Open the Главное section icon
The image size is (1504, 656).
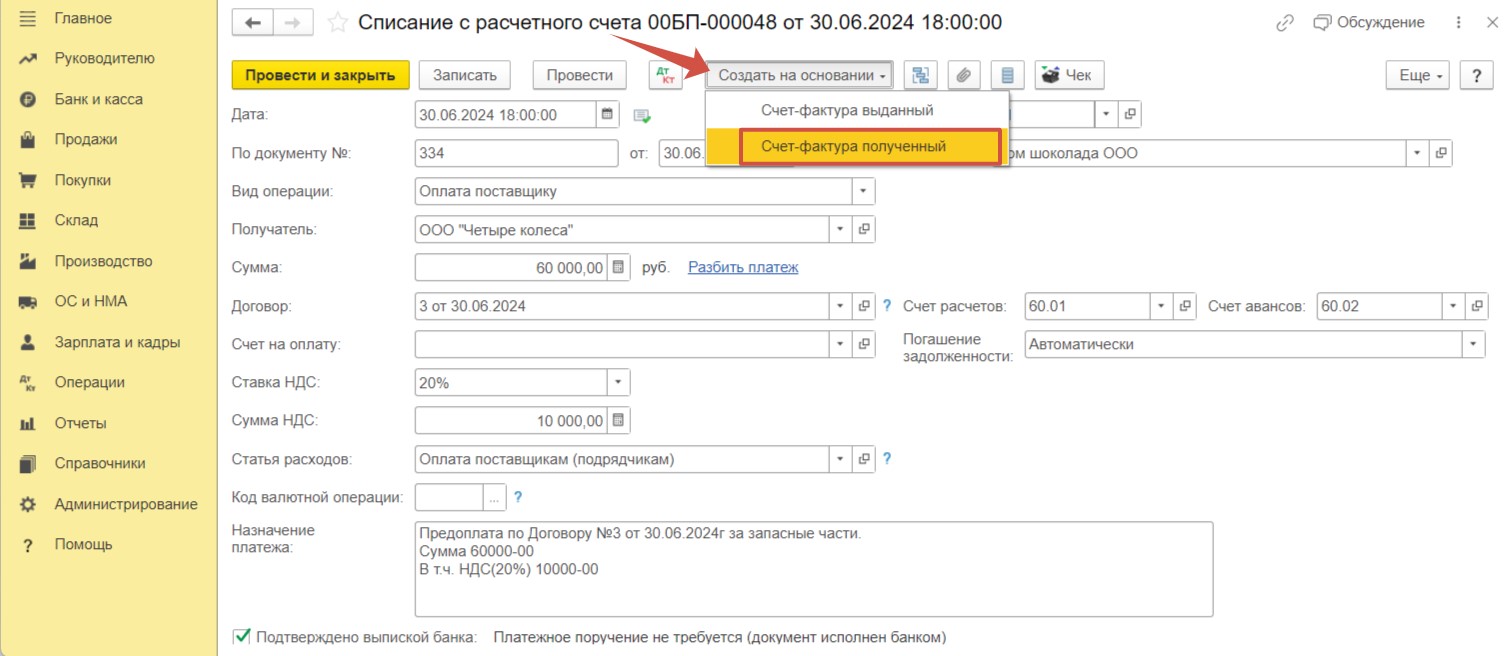tap(28, 19)
